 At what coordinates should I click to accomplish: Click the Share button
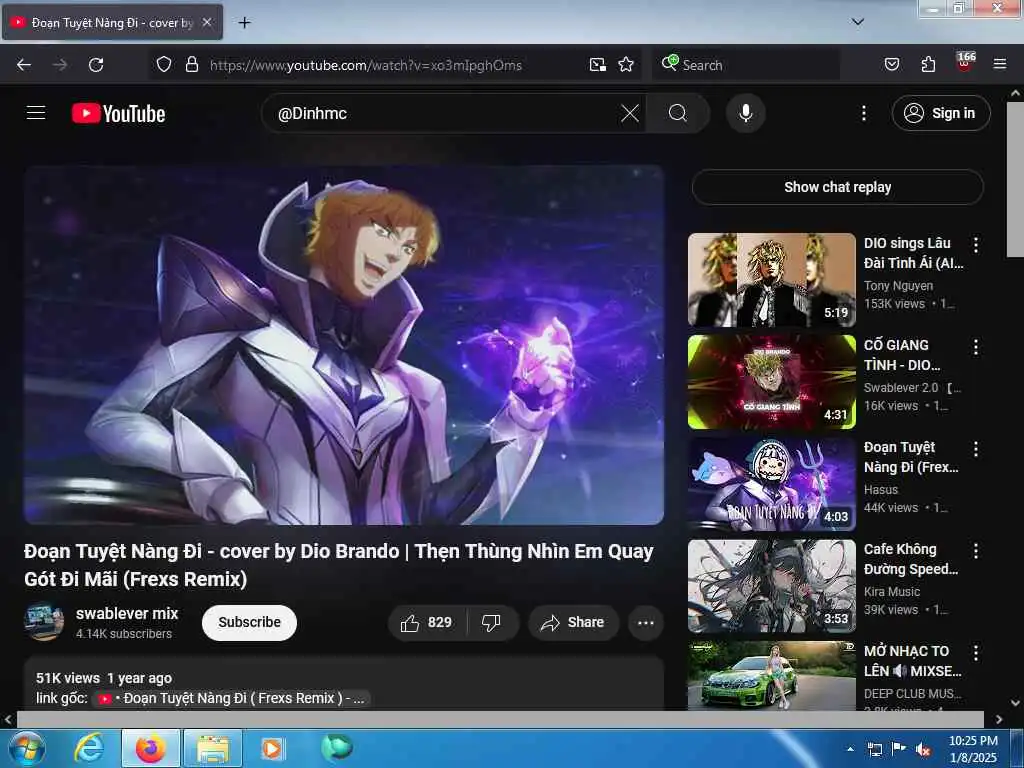click(x=573, y=622)
